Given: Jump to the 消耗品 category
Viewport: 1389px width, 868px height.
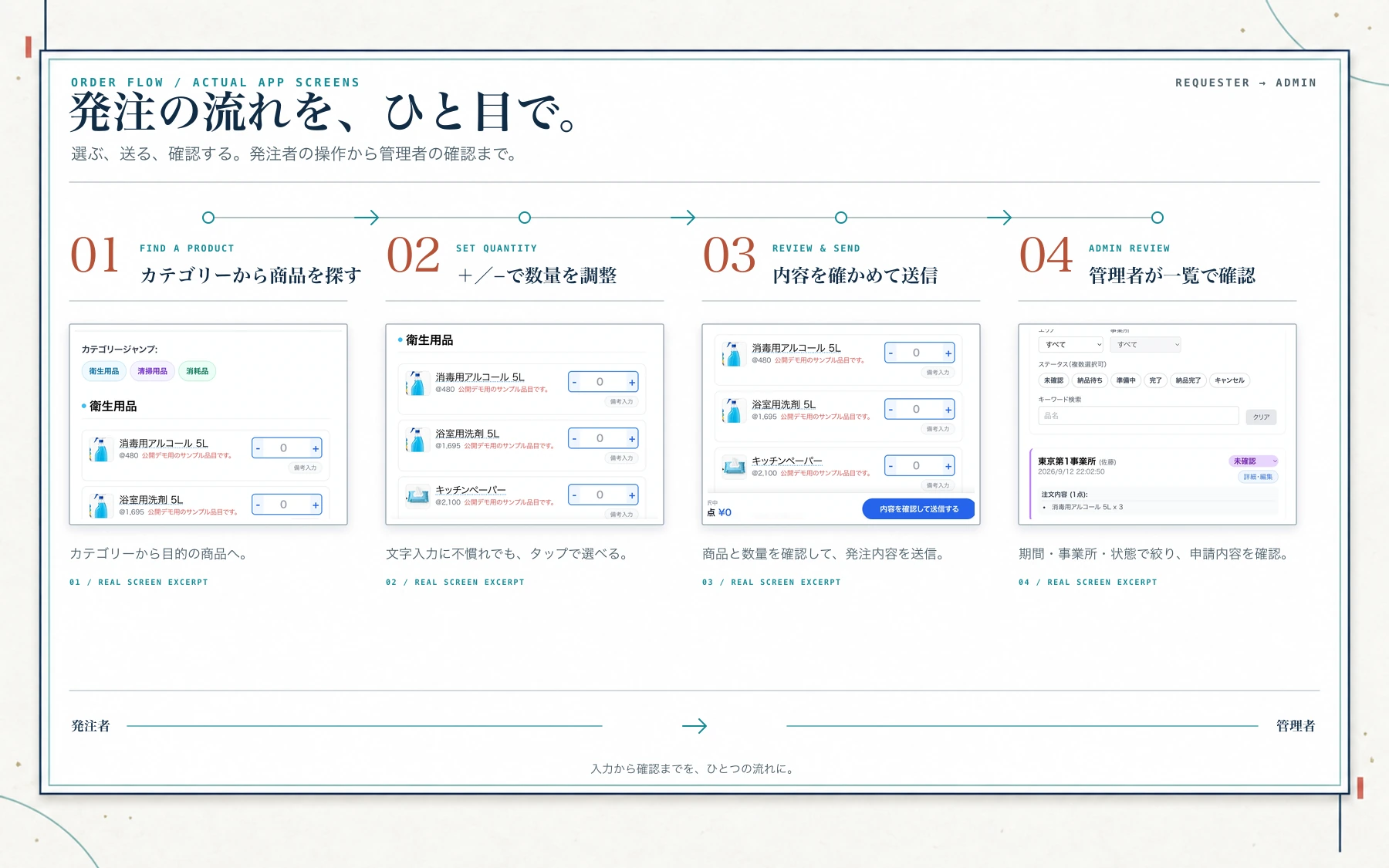Looking at the screenshot, I should (198, 371).
